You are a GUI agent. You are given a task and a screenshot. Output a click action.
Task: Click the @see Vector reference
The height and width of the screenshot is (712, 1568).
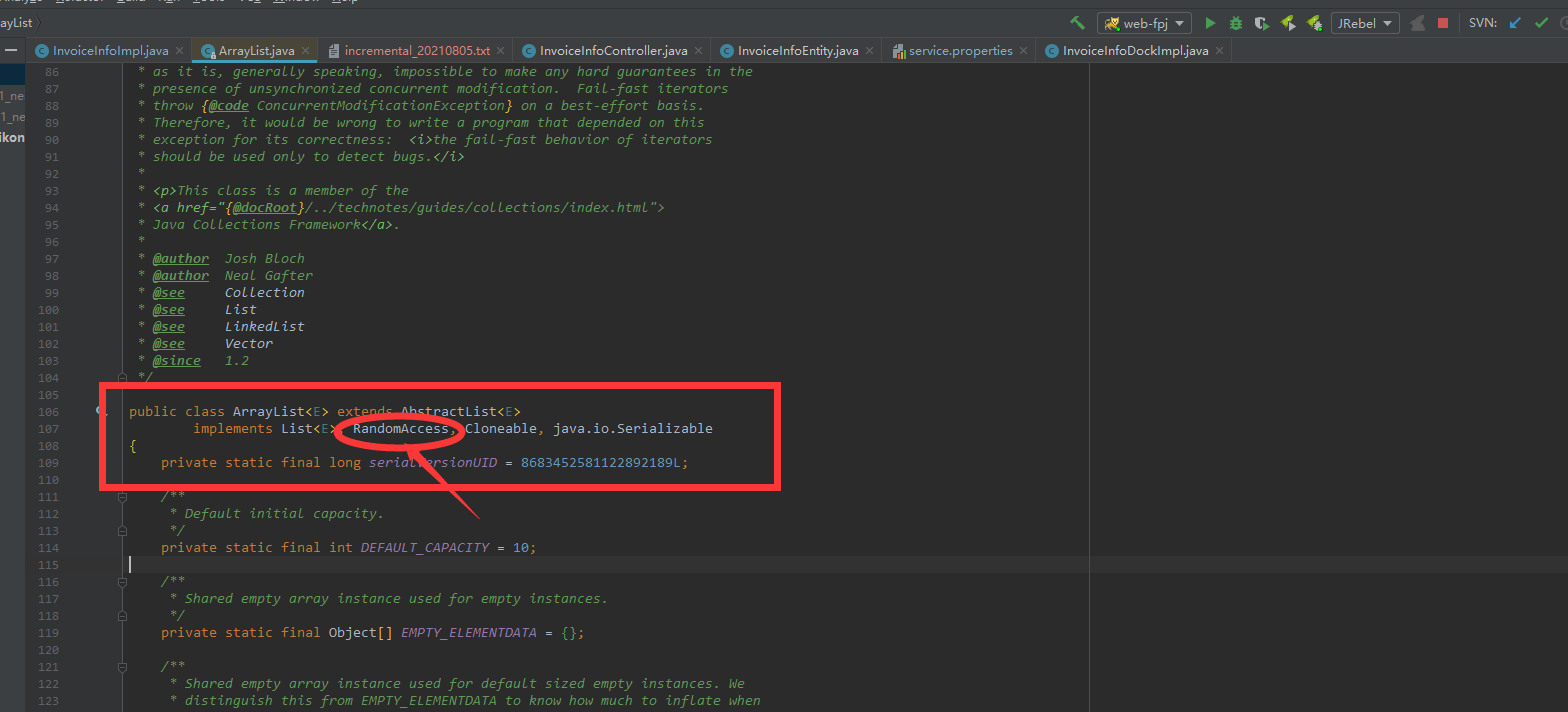(x=249, y=343)
